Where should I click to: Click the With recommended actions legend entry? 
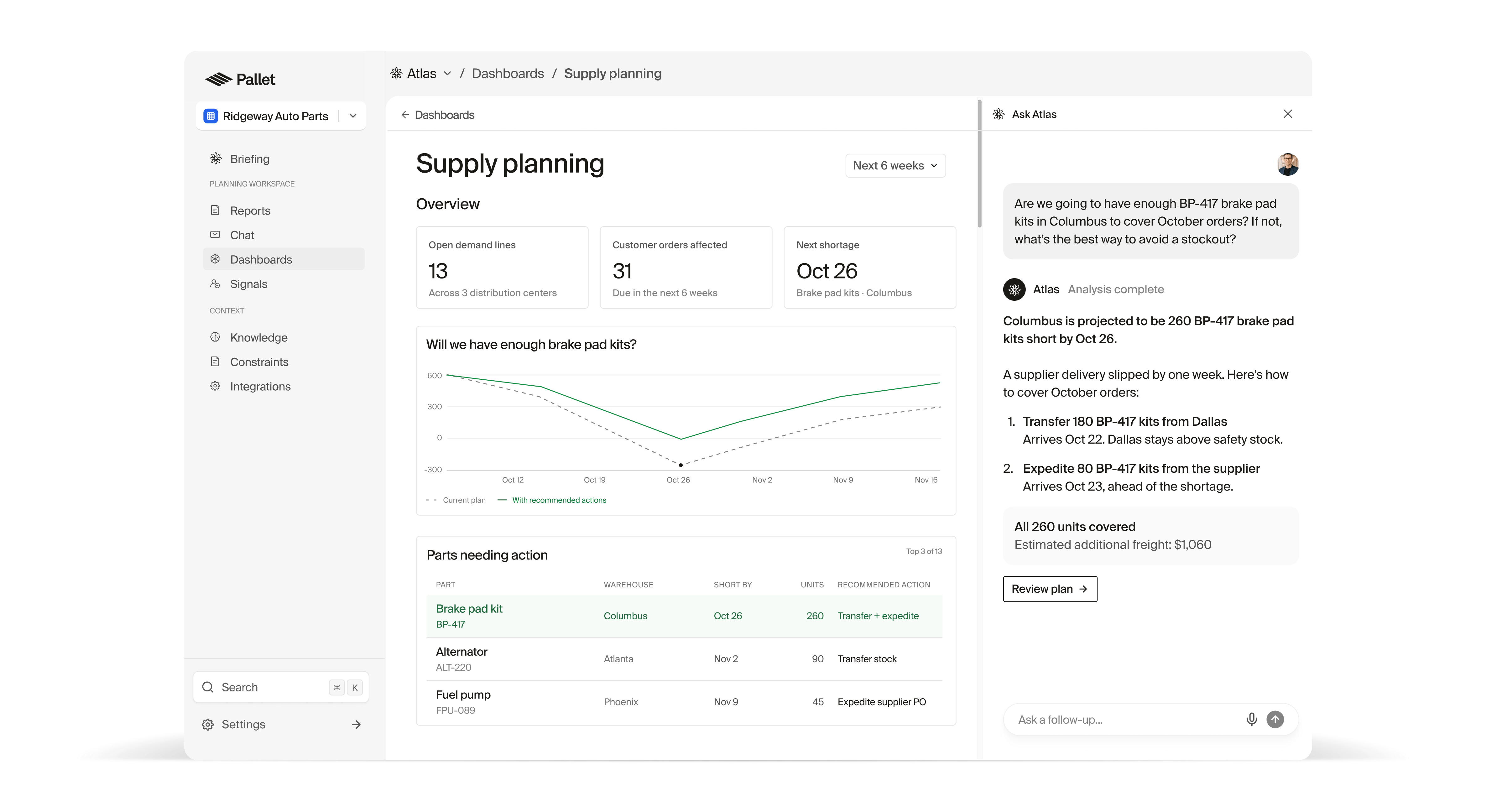coord(552,500)
